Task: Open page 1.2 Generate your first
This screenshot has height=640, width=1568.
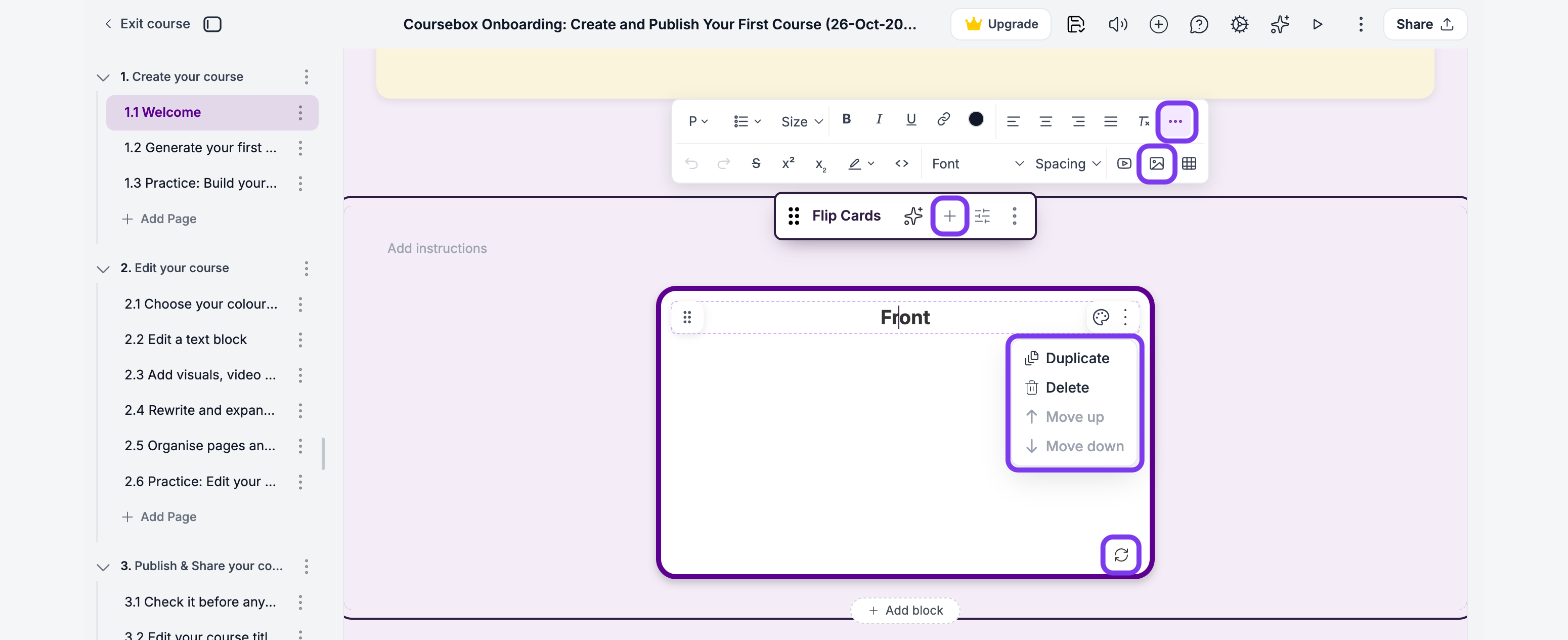Action: click(x=200, y=148)
